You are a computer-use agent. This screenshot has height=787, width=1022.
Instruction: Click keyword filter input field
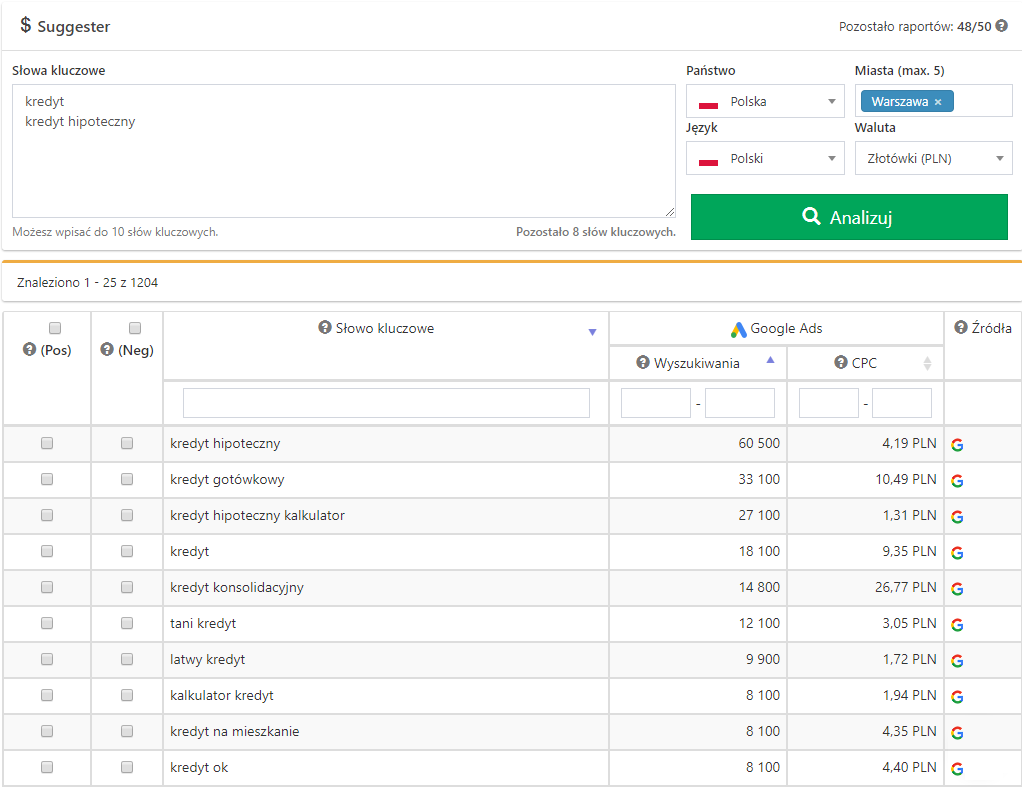pyautogui.click(x=386, y=403)
